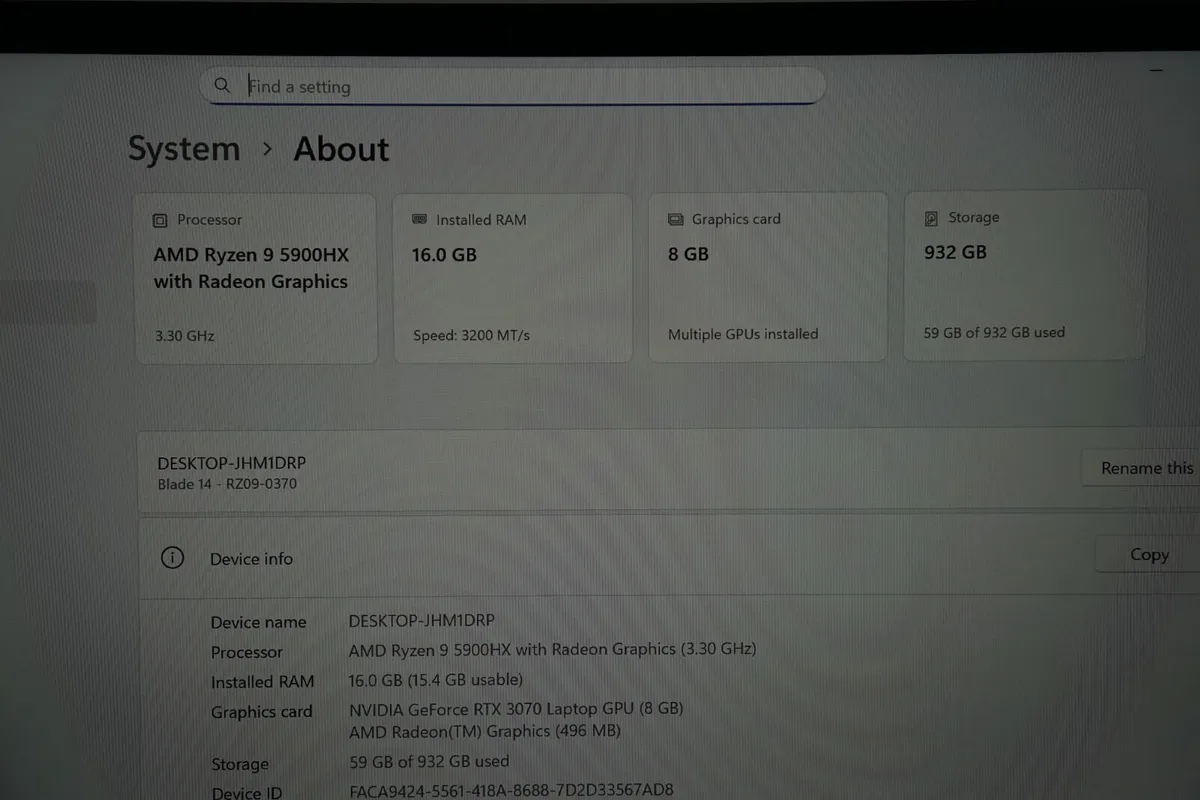Select AMD Radeon(TM) Graphics (496 MB) text
The height and width of the screenshot is (800, 1200).
pos(484,731)
